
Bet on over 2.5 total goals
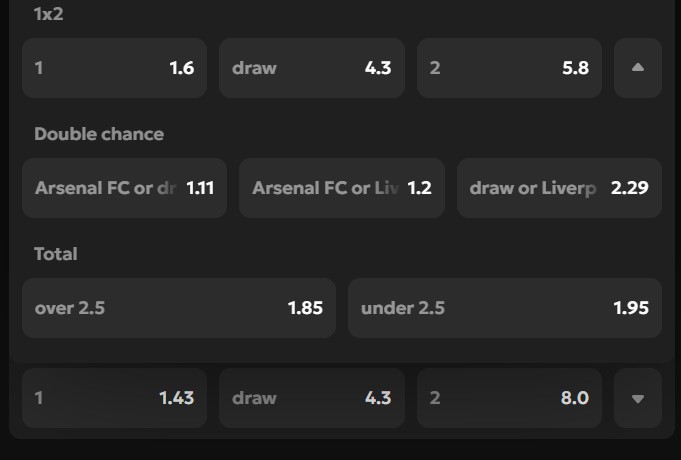[178, 308]
